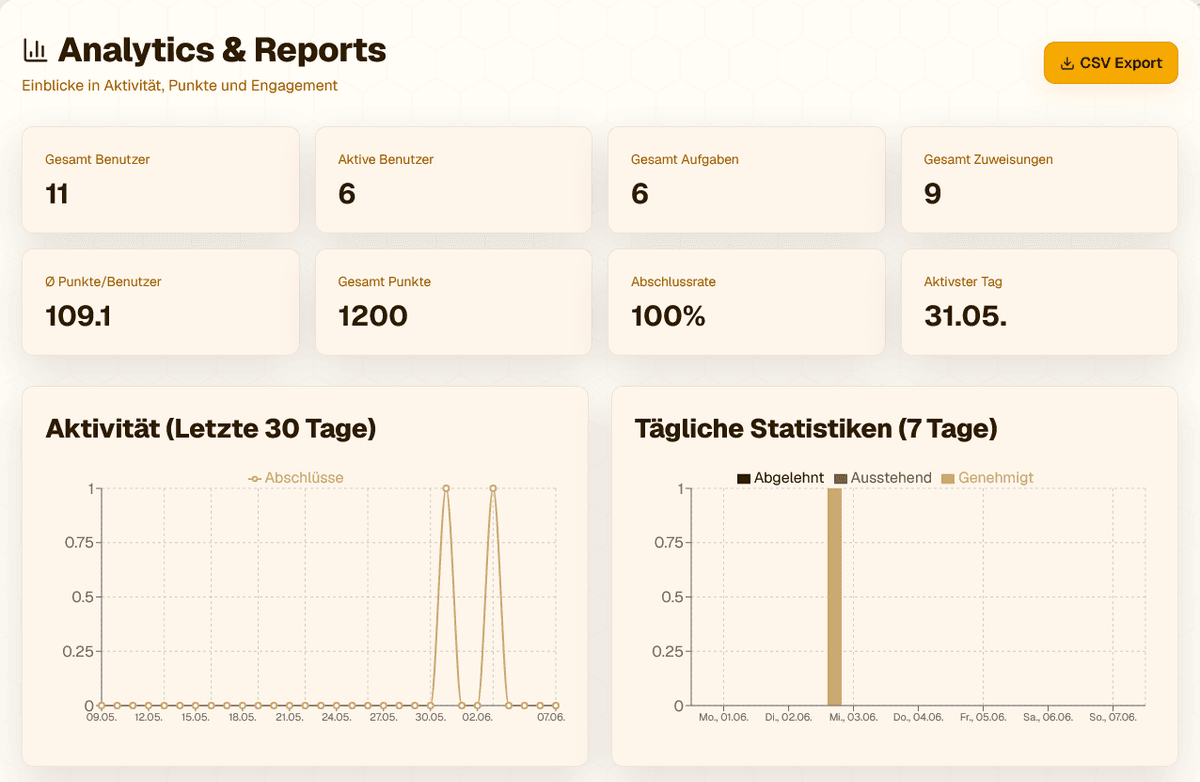Click the bar chart icon beside Analytics title
The image size is (1200, 782).
[35, 49]
